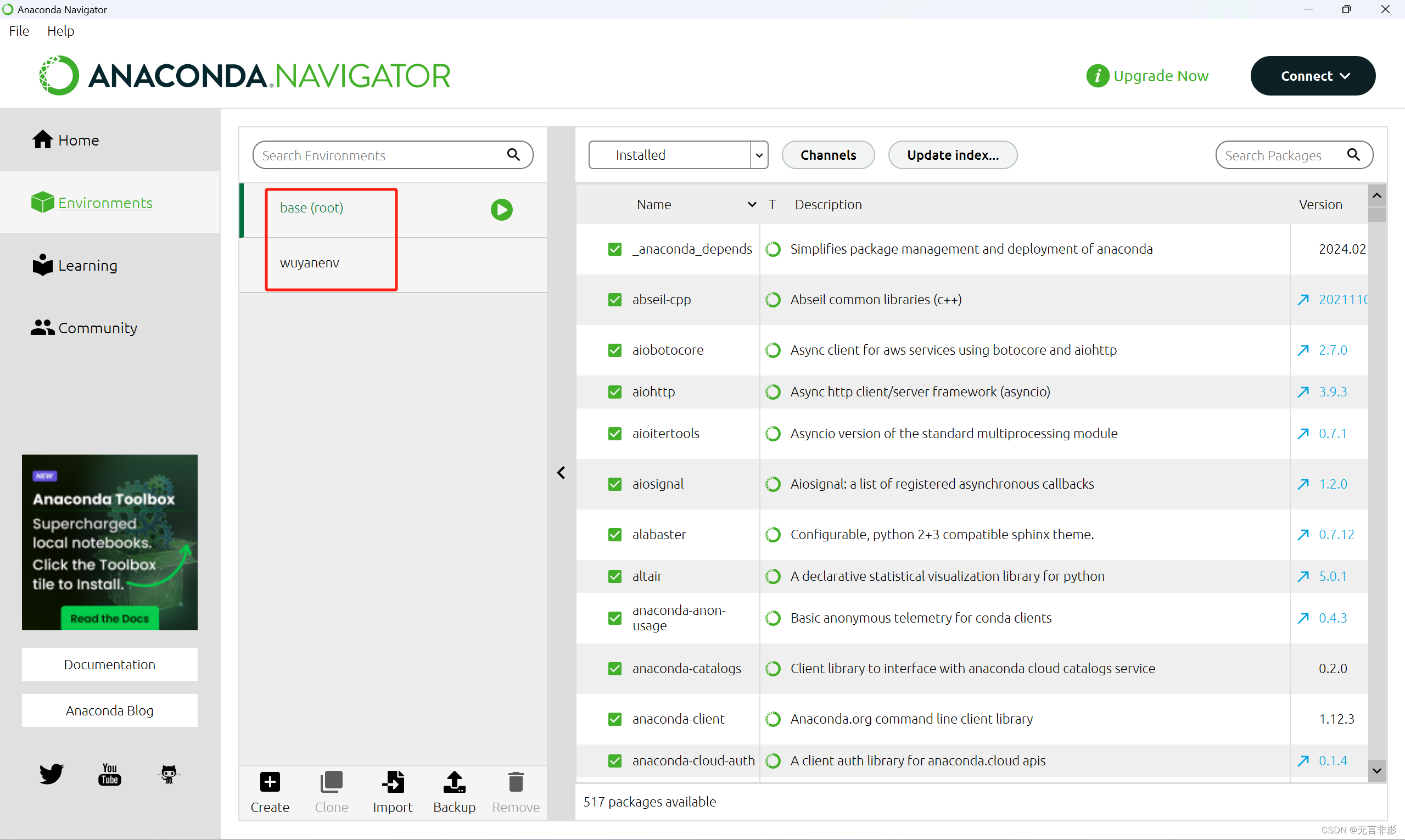Click the Backup environment icon
Viewport: 1405px width, 840px height.
pyautogui.click(x=454, y=782)
